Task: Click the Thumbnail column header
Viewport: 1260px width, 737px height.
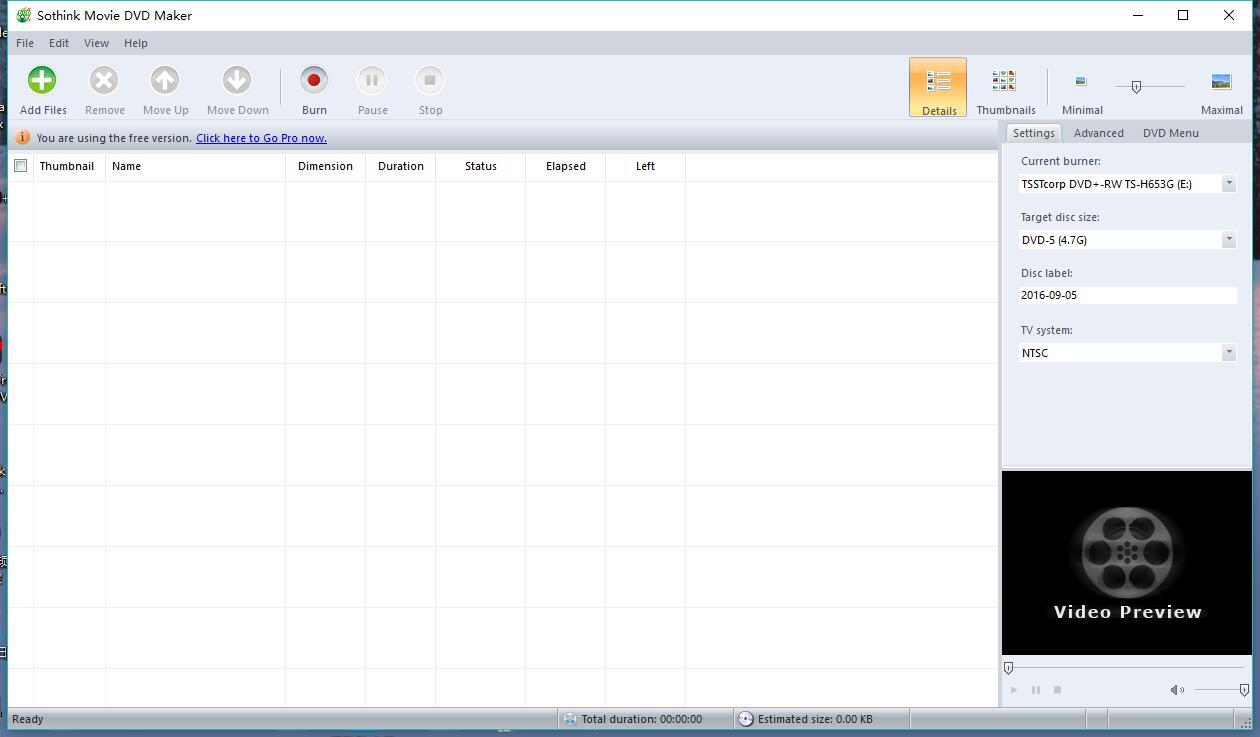Action: click(x=69, y=166)
